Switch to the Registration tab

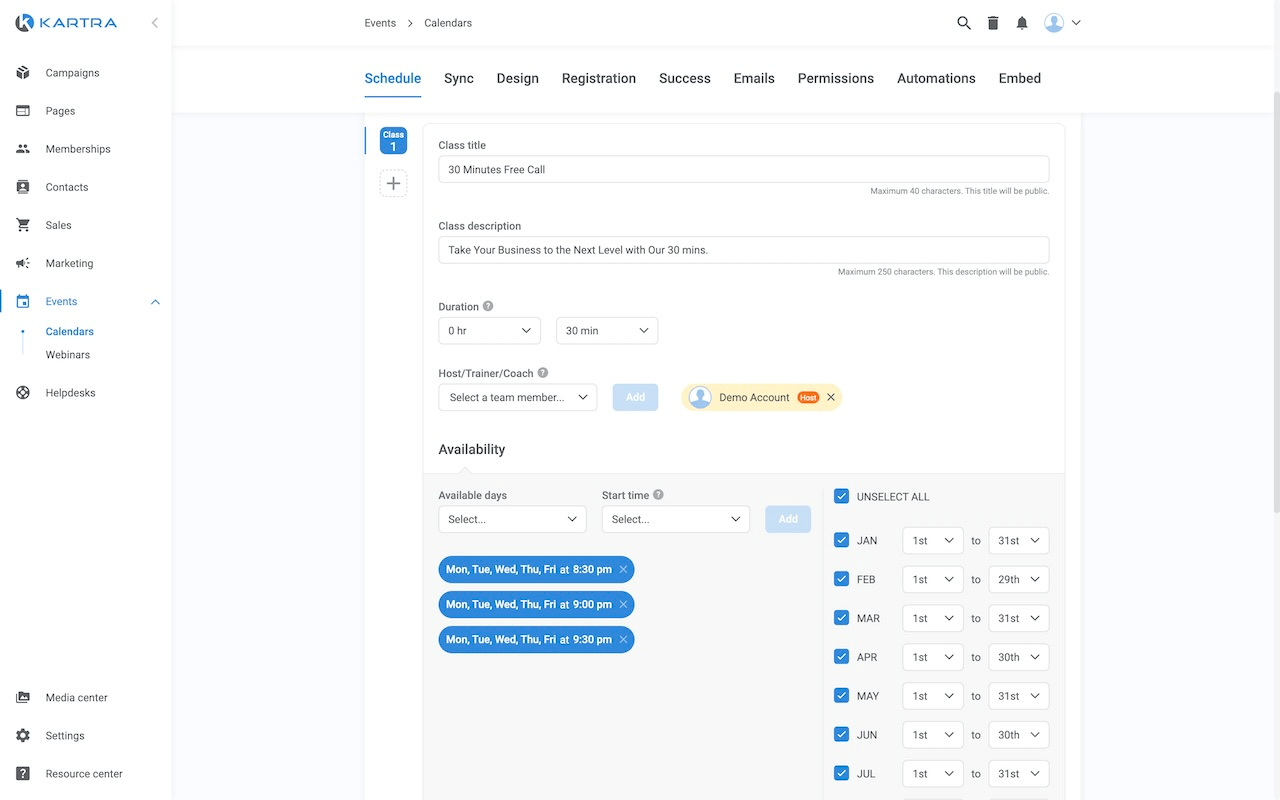(598, 78)
